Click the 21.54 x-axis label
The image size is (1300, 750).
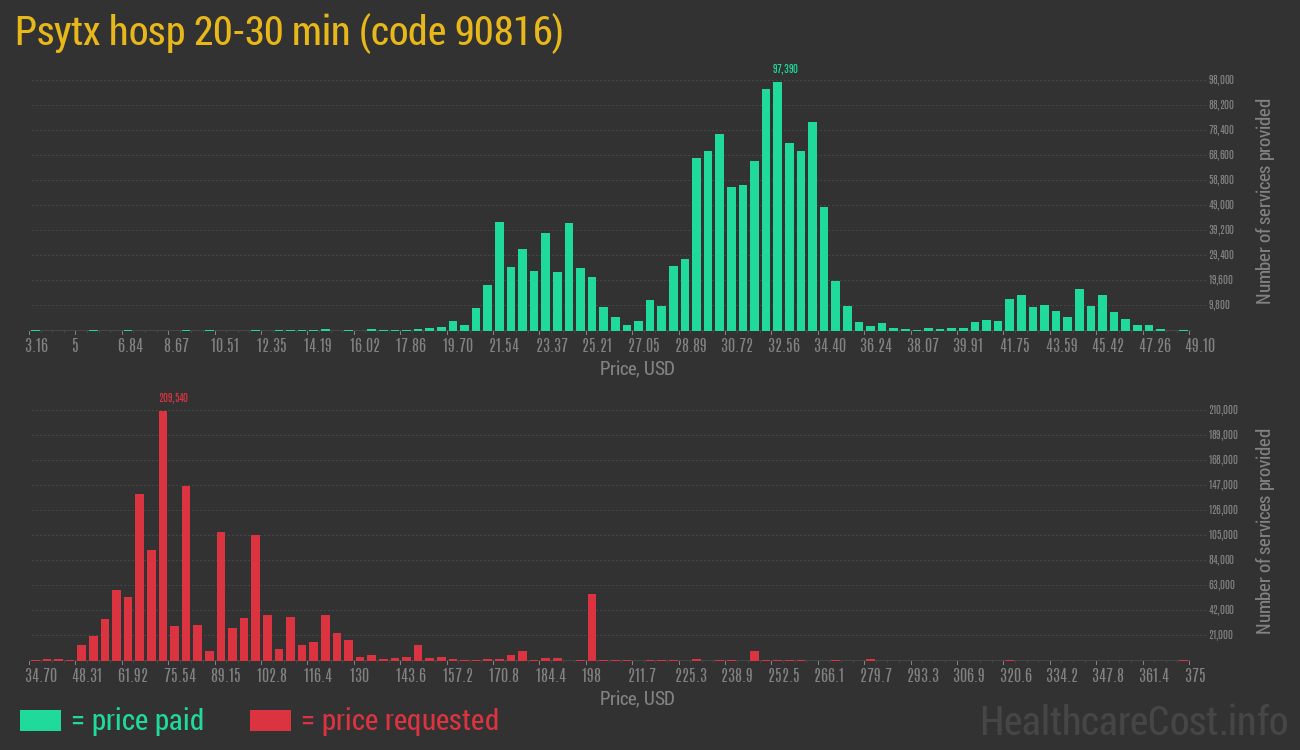504,346
